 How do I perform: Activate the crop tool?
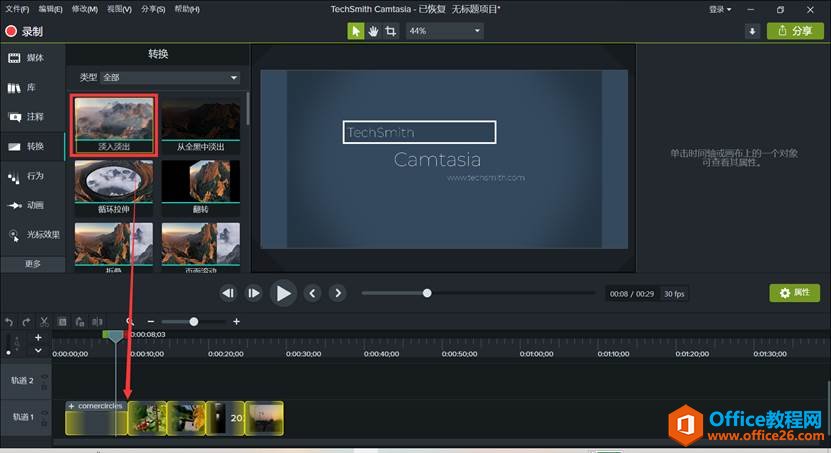(391, 31)
